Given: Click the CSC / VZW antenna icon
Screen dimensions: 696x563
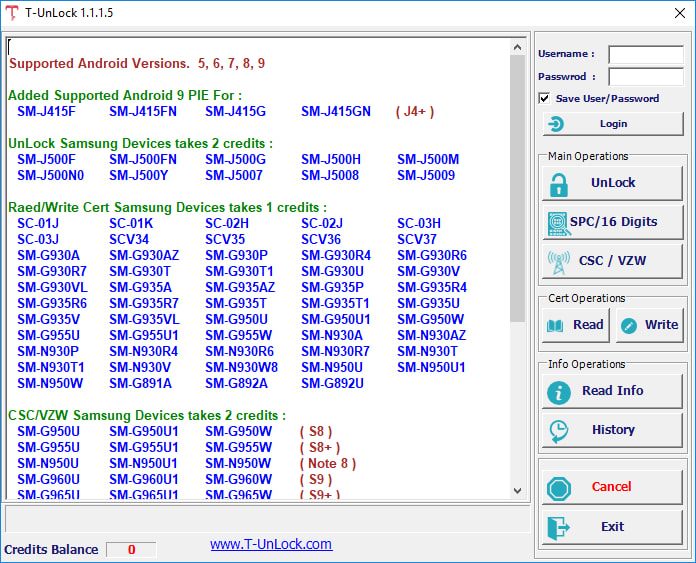Looking at the screenshot, I should point(559,260).
